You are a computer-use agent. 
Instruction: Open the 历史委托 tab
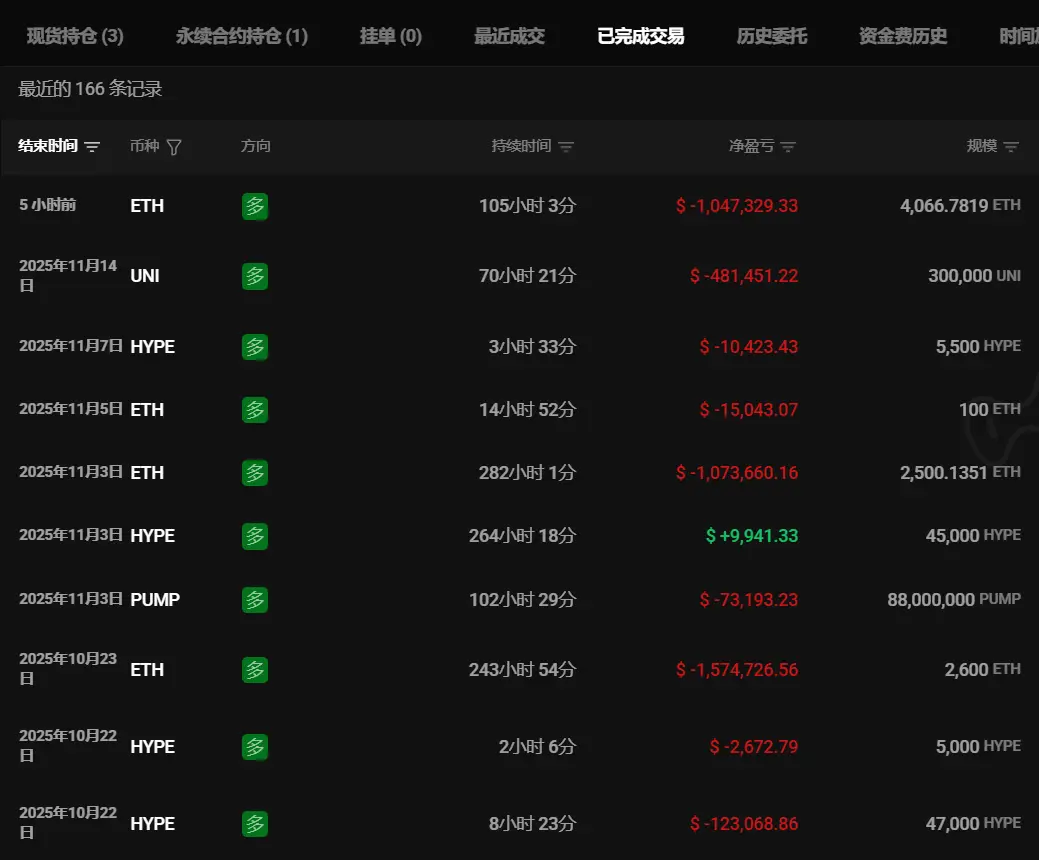coord(772,36)
